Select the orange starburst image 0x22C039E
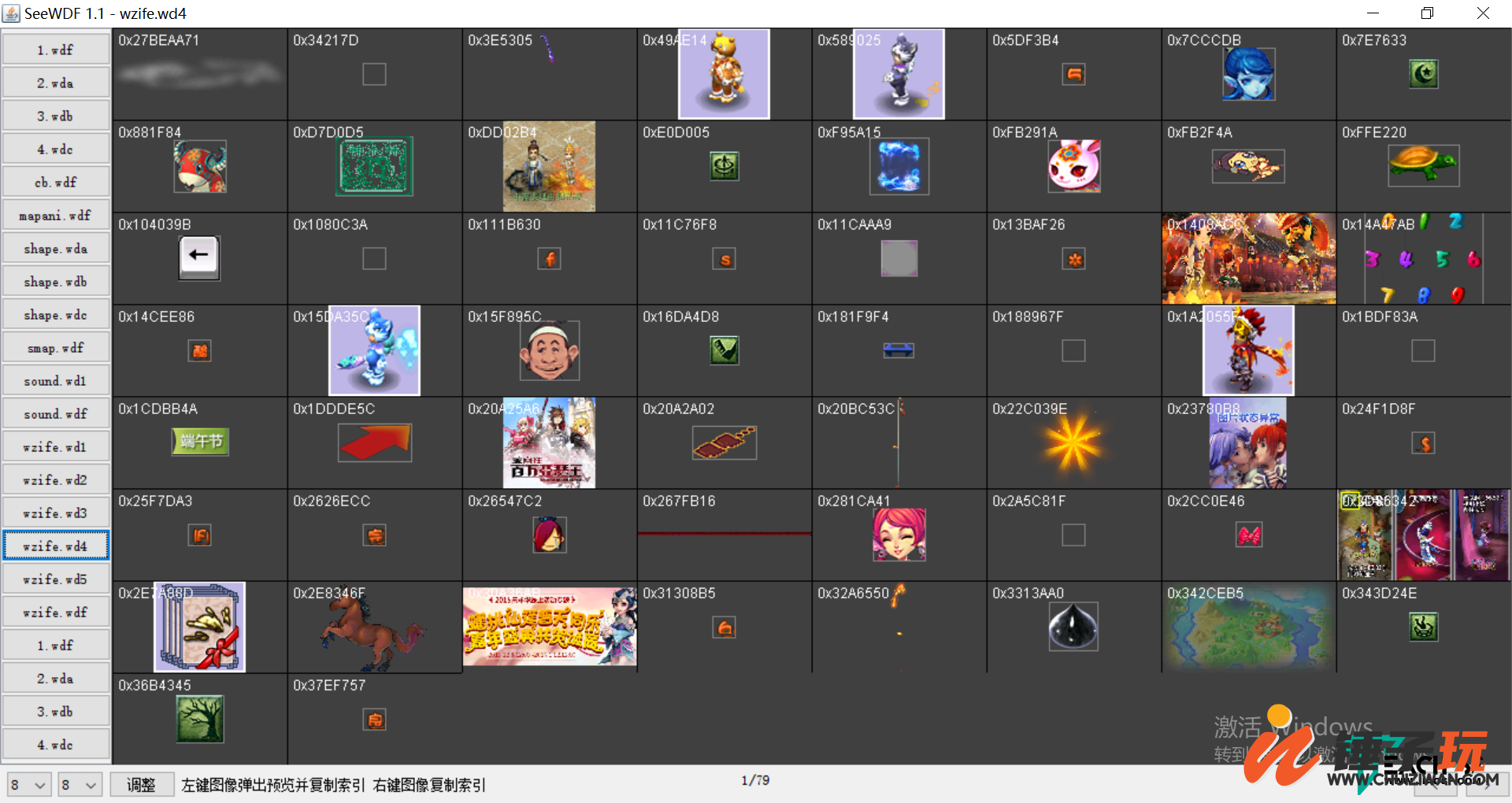 pos(1073,442)
